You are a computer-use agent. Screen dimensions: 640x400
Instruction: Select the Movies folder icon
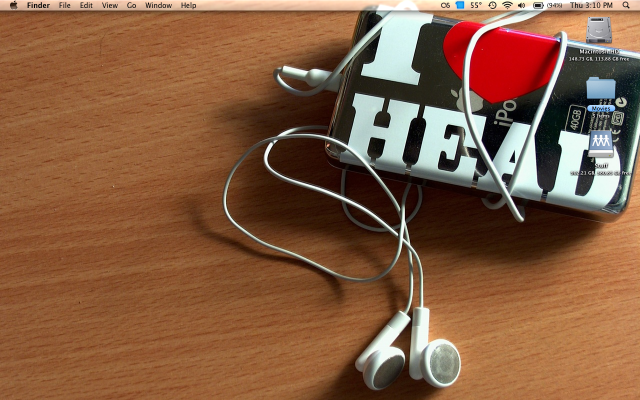(x=601, y=89)
